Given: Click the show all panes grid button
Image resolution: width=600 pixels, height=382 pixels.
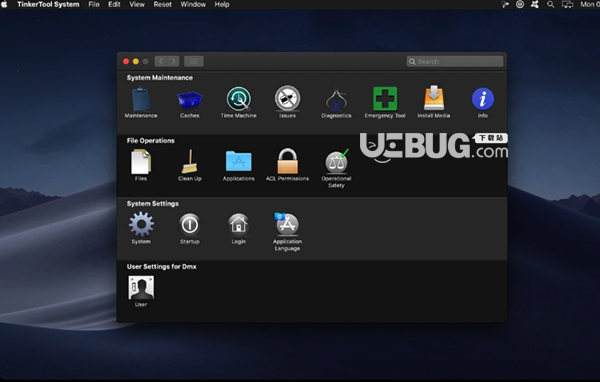Looking at the screenshot, I should click(x=194, y=61).
